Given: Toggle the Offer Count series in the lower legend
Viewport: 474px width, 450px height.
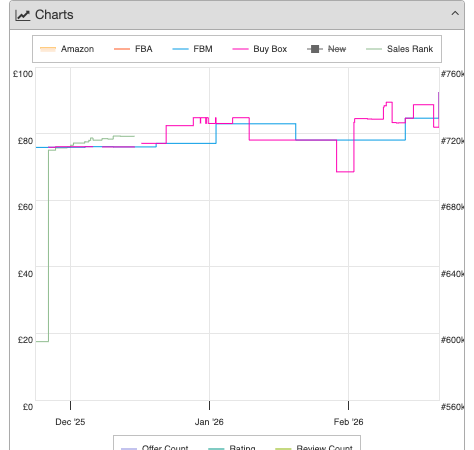Looking at the screenshot, I should point(154,447).
